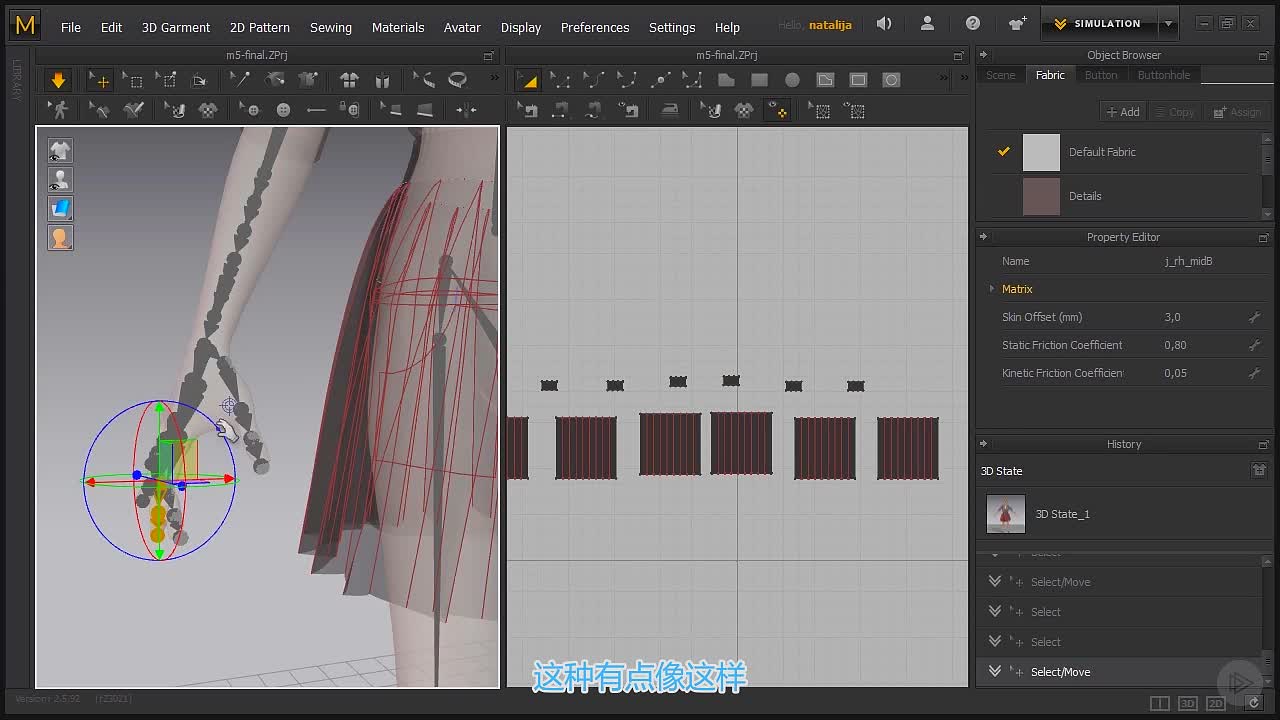Expand the 2D toolbar overflow arrows
Screen dimensions: 1280x720
point(943,78)
